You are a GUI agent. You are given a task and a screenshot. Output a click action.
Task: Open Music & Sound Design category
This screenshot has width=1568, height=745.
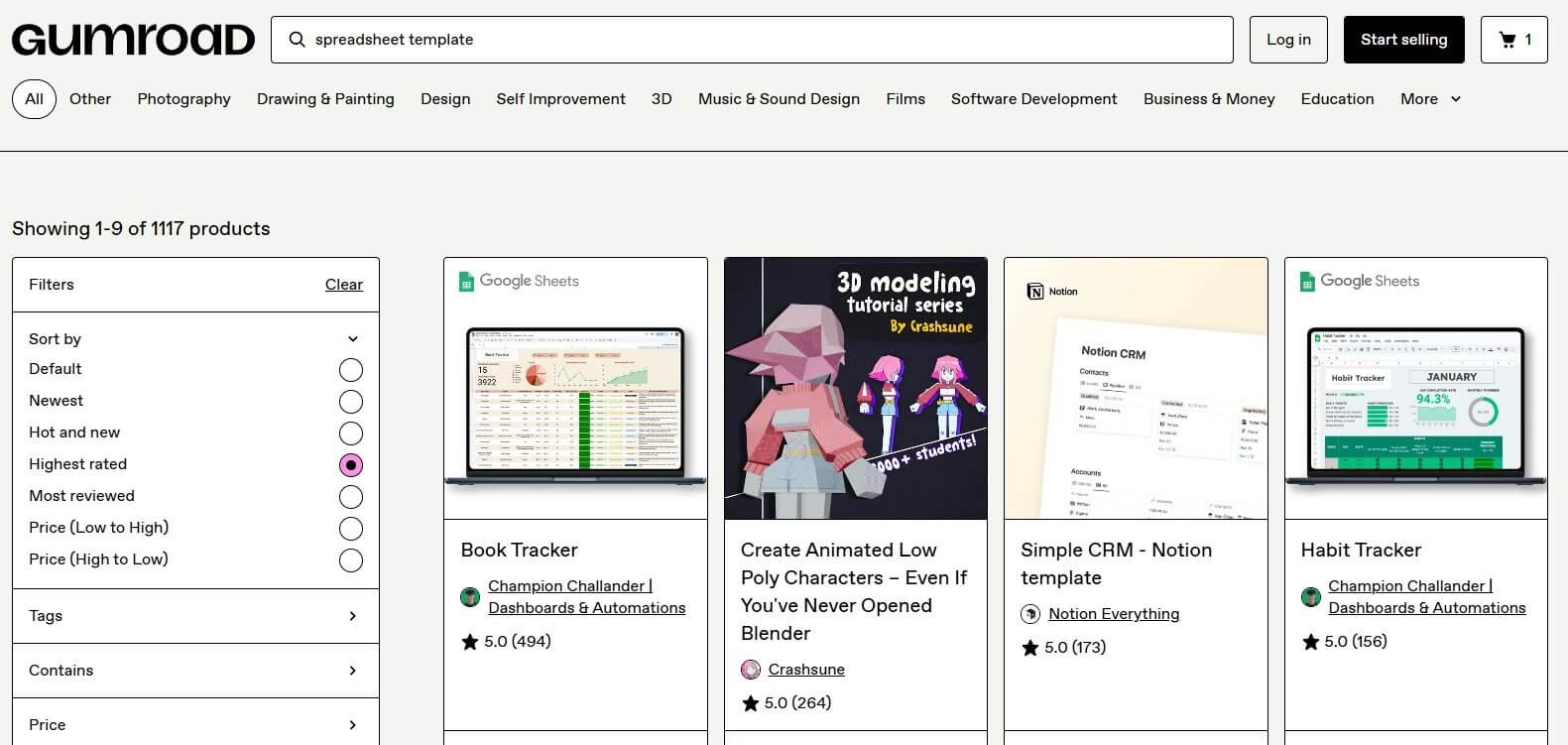[x=779, y=99]
